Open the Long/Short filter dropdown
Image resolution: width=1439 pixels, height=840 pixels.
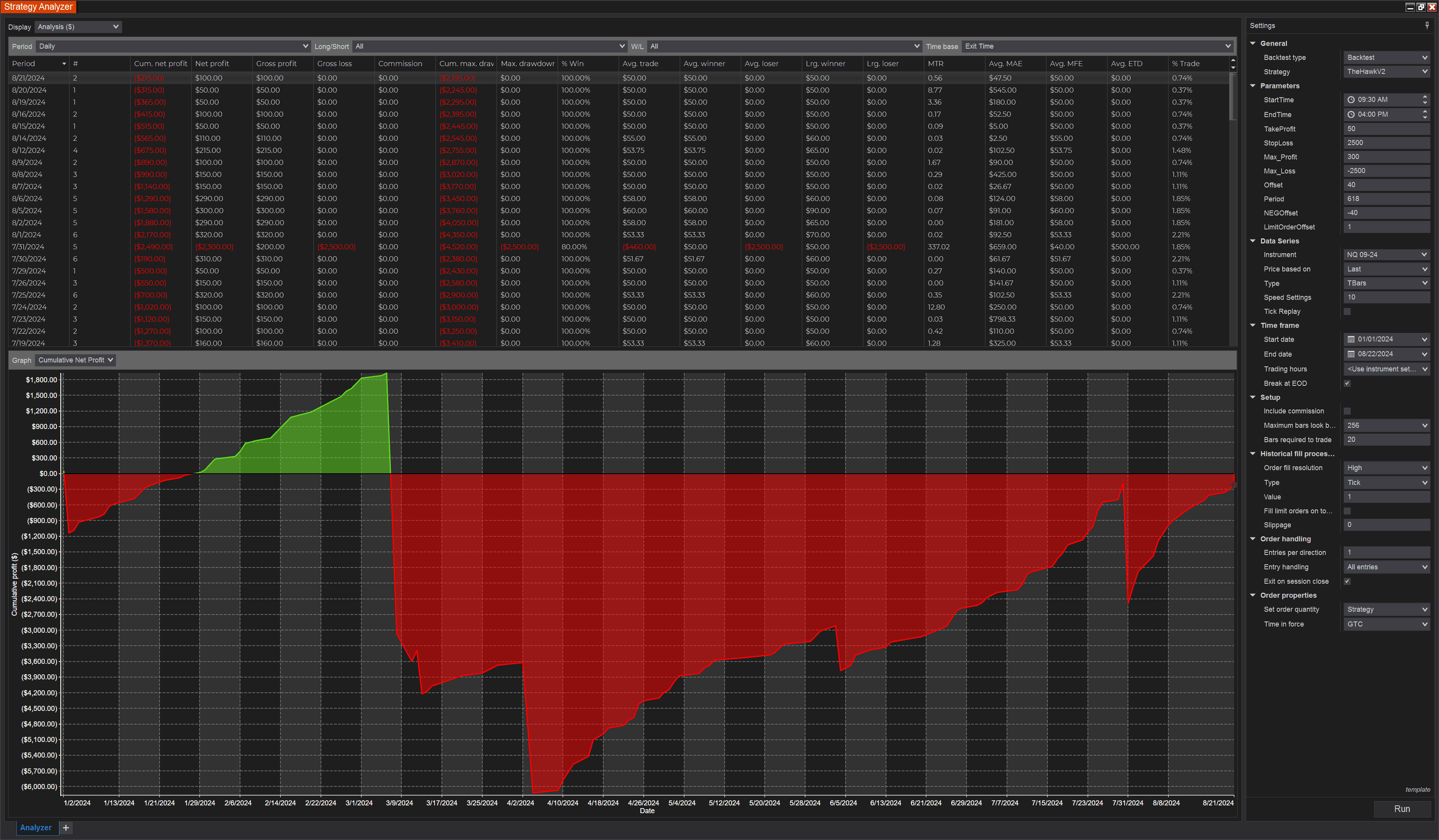(x=489, y=46)
